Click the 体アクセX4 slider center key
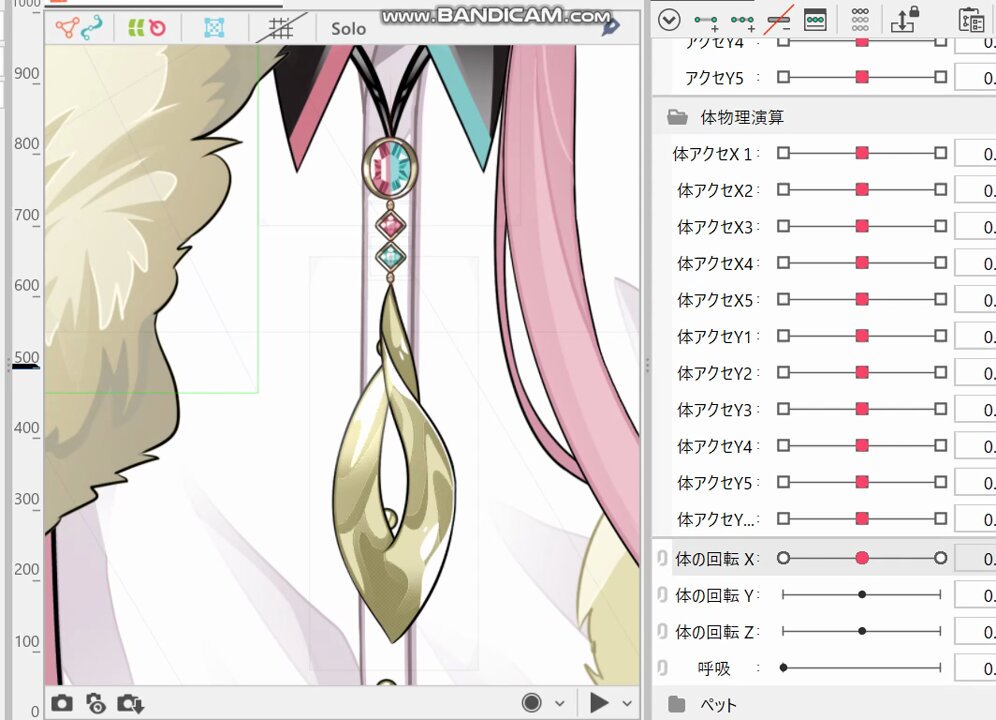This screenshot has width=996, height=720. click(x=862, y=262)
